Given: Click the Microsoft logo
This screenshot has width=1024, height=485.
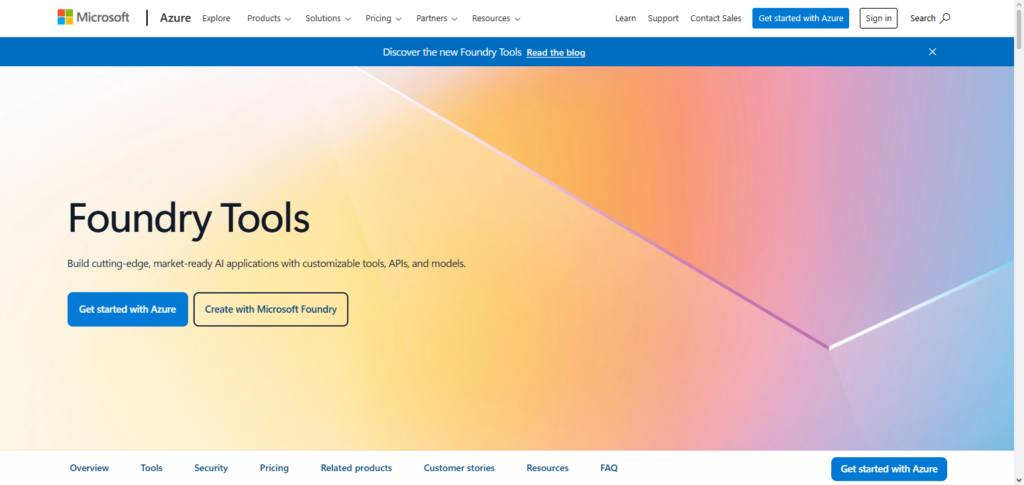Looking at the screenshot, I should tap(93, 18).
